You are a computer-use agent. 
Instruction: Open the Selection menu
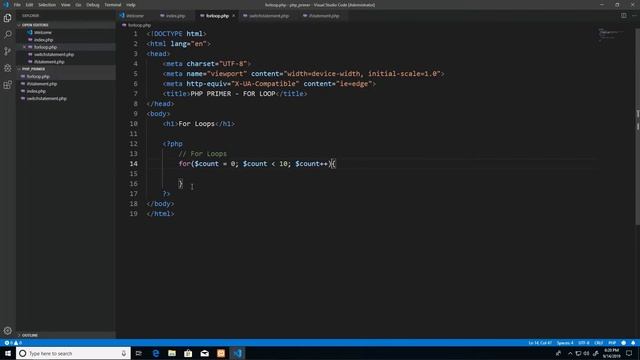click(x=47, y=5)
